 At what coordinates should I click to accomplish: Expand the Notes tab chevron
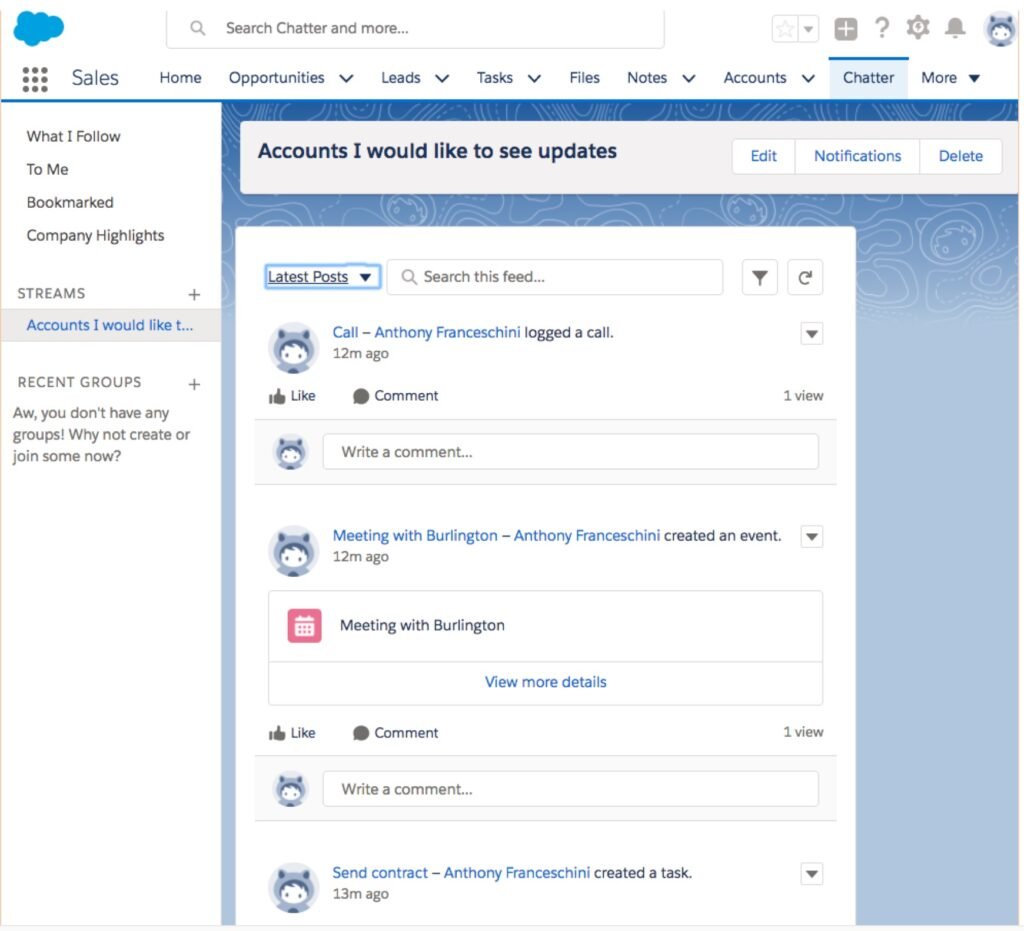(688, 78)
